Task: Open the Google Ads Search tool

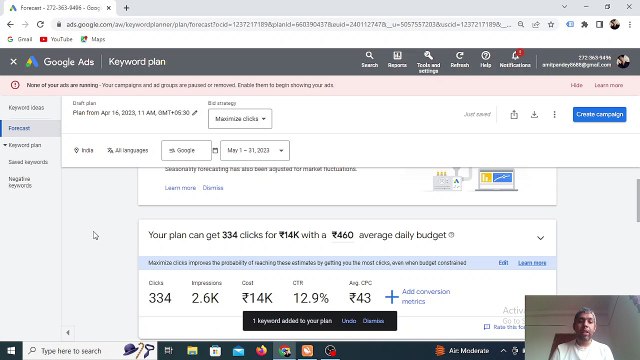Action: coord(369,60)
